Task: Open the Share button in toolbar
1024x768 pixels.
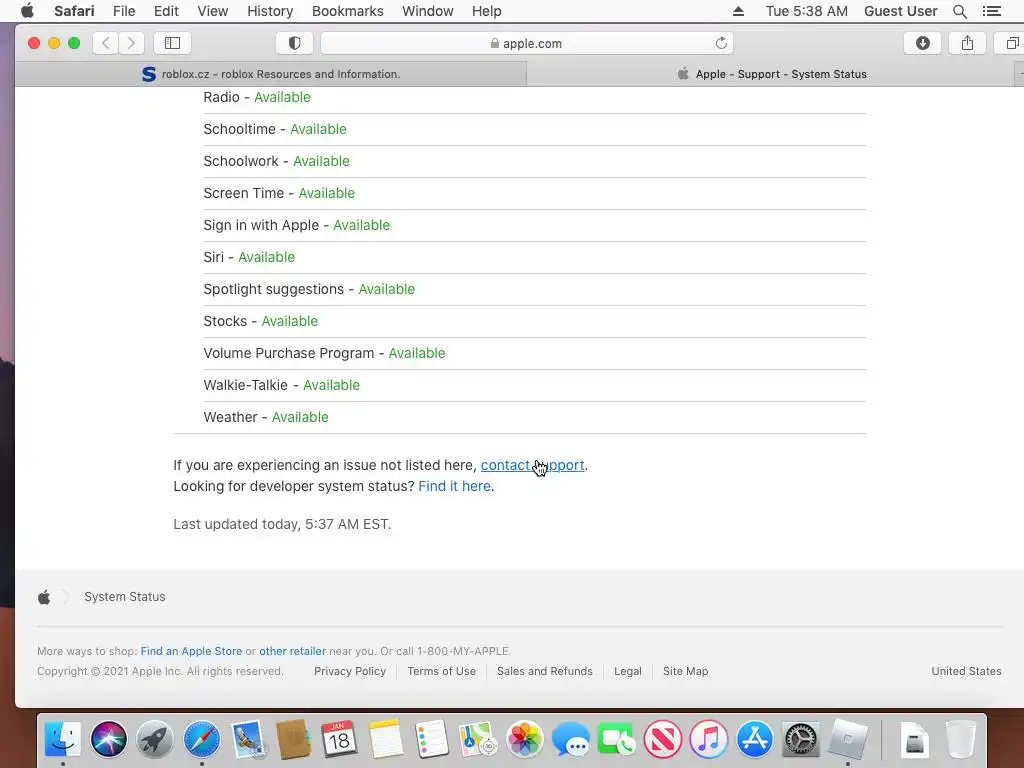Action: [967, 43]
